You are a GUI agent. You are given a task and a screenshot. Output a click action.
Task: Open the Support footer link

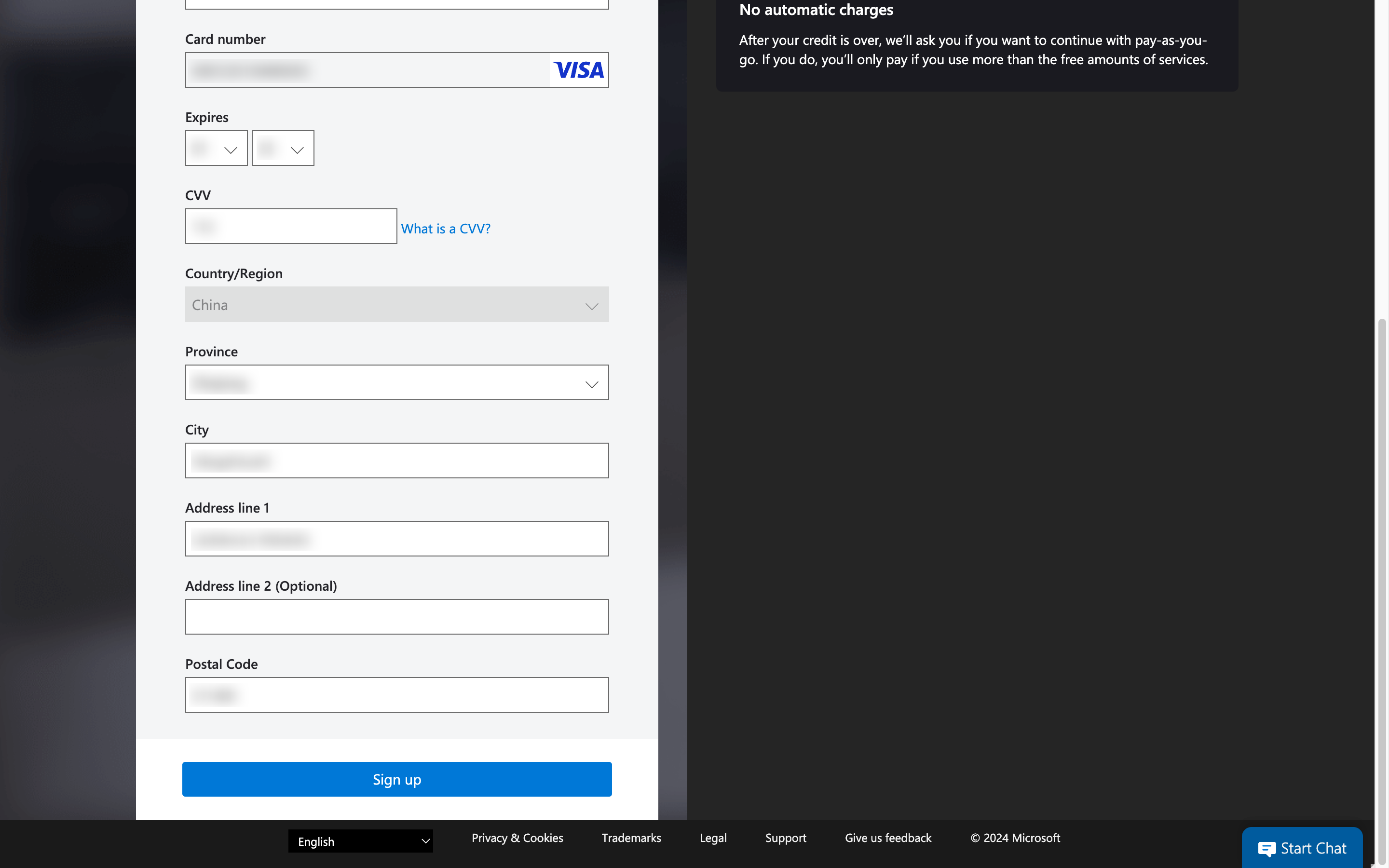(x=785, y=838)
